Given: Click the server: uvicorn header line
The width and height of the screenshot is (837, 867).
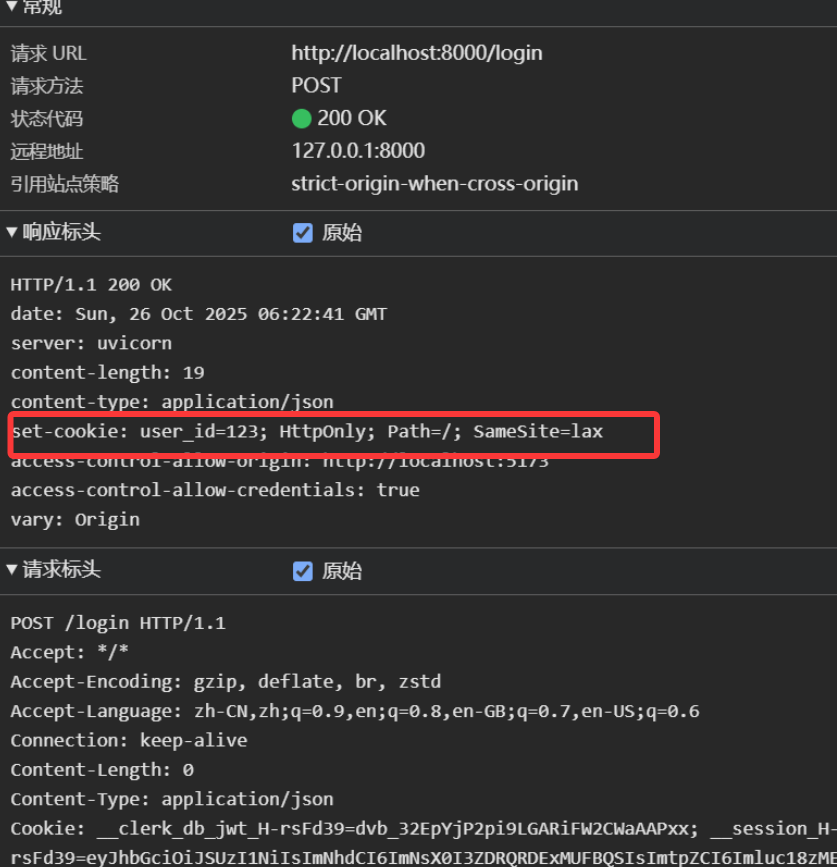Looking at the screenshot, I should [91, 343].
